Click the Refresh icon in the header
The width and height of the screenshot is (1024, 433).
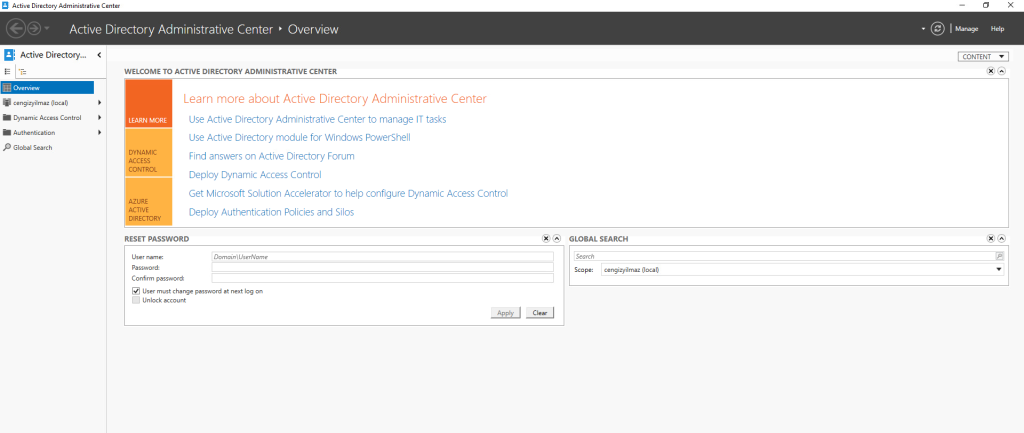tap(937, 29)
